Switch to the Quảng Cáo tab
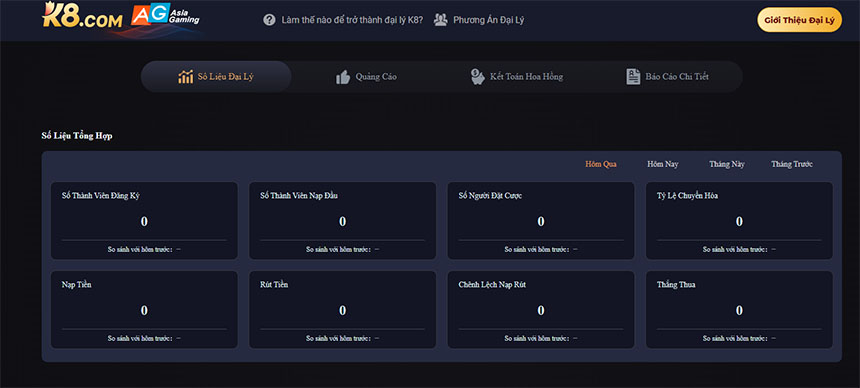This screenshot has width=860, height=388. coord(366,77)
